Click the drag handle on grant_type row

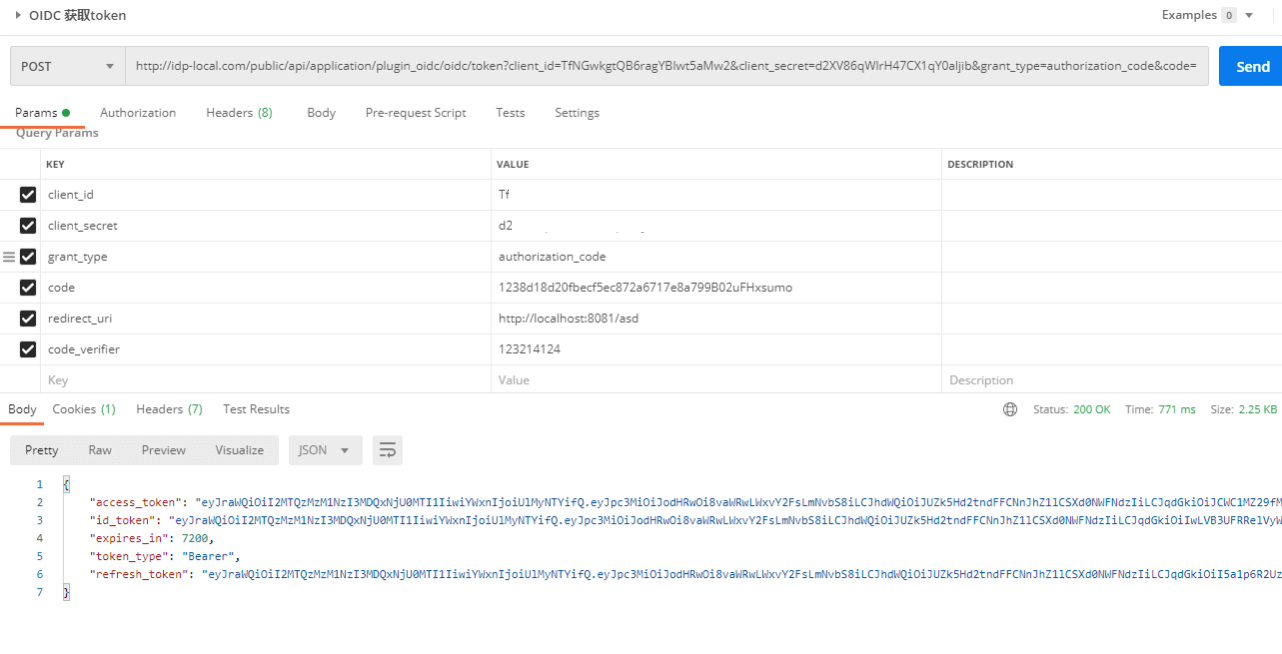(9, 257)
